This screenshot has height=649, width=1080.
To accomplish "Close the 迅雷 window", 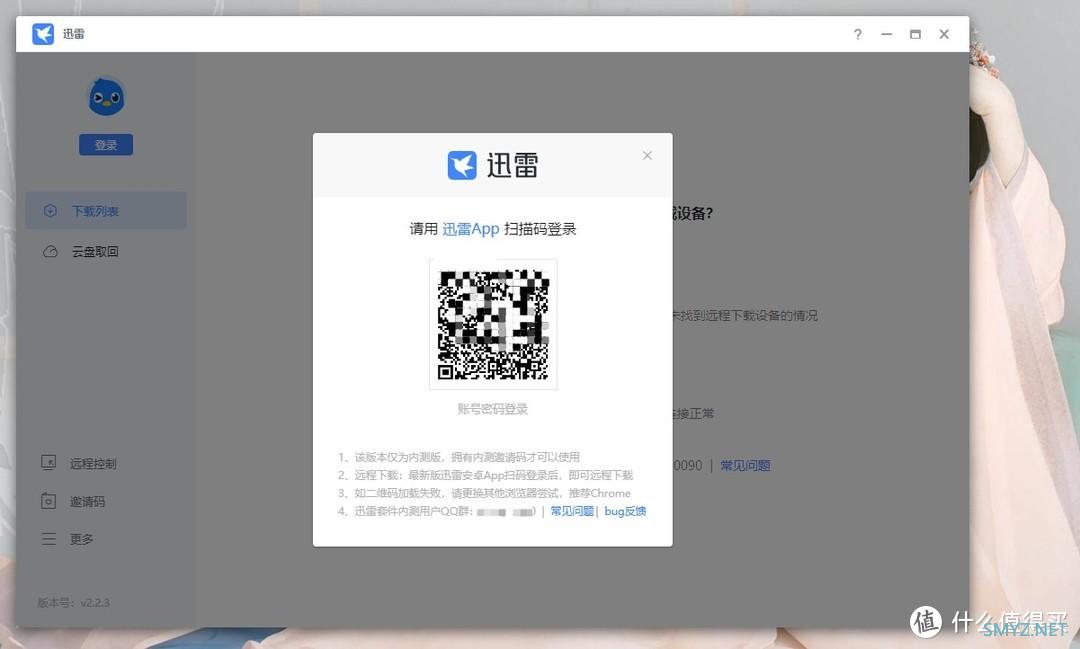I will (944, 34).
